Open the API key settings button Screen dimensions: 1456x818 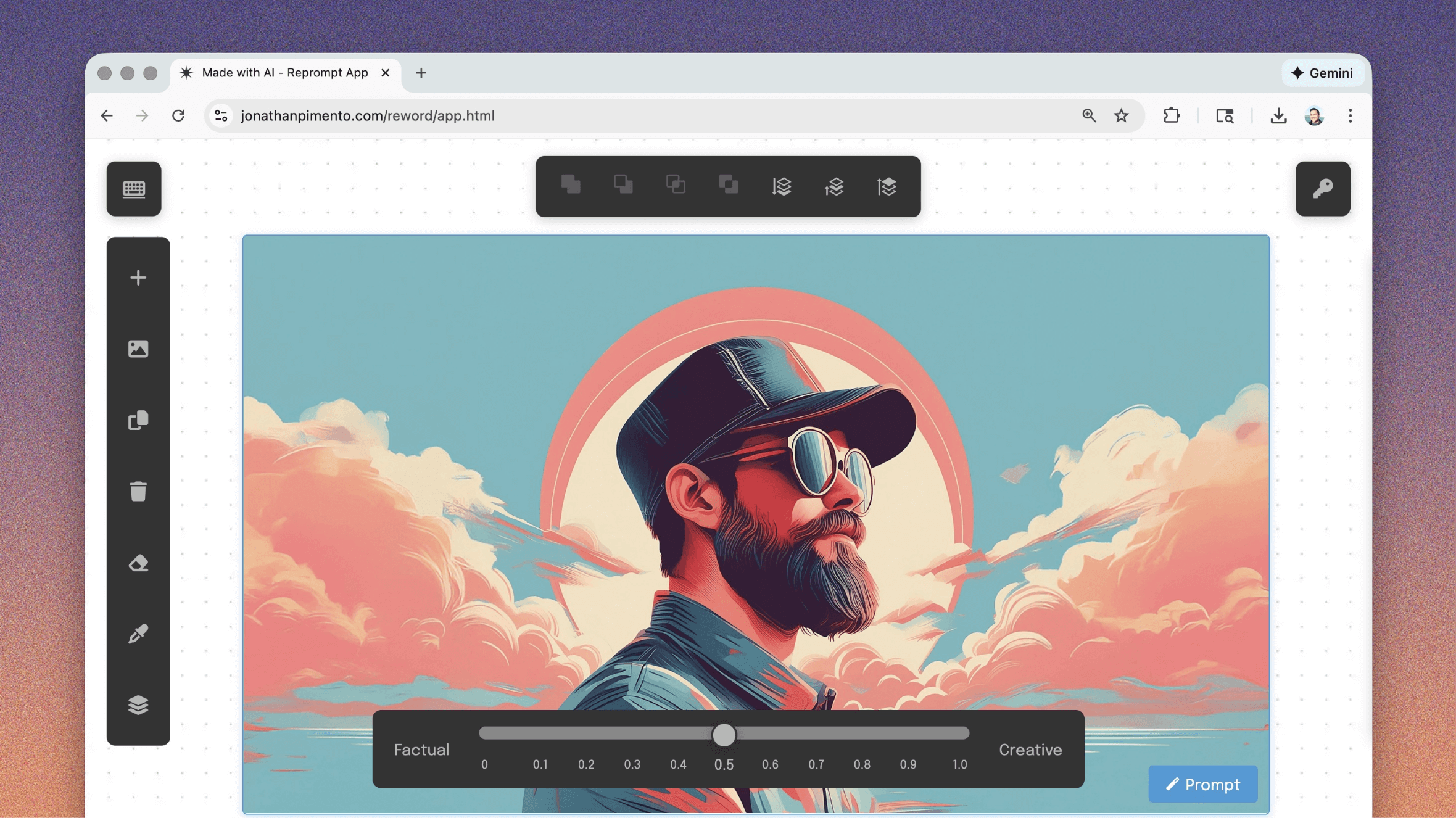coord(1322,189)
